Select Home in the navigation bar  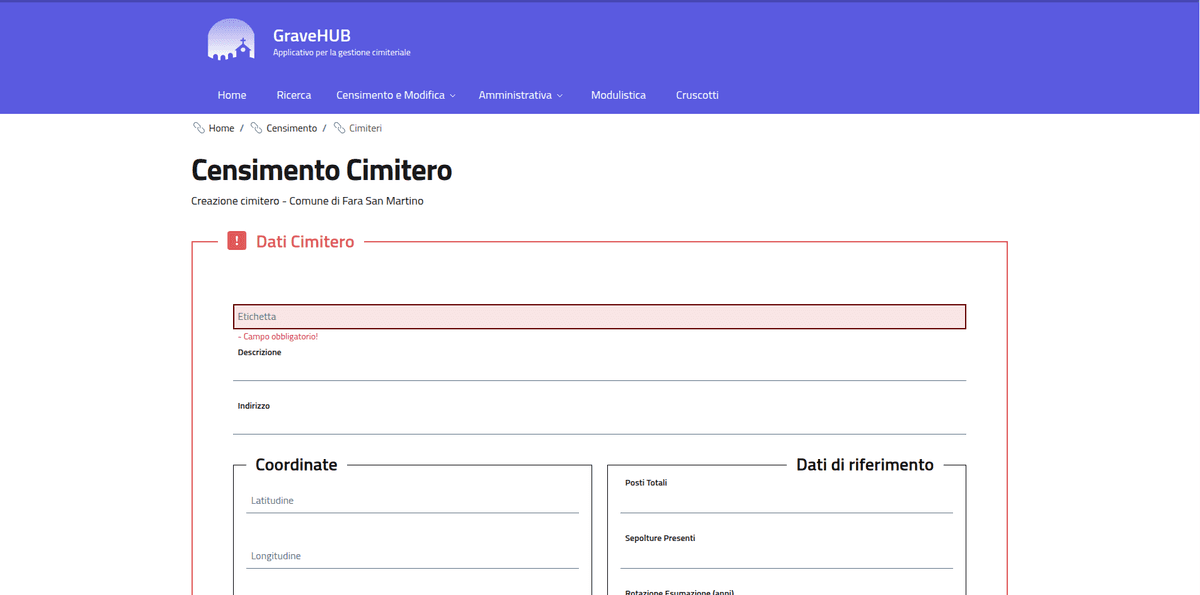point(231,95)
